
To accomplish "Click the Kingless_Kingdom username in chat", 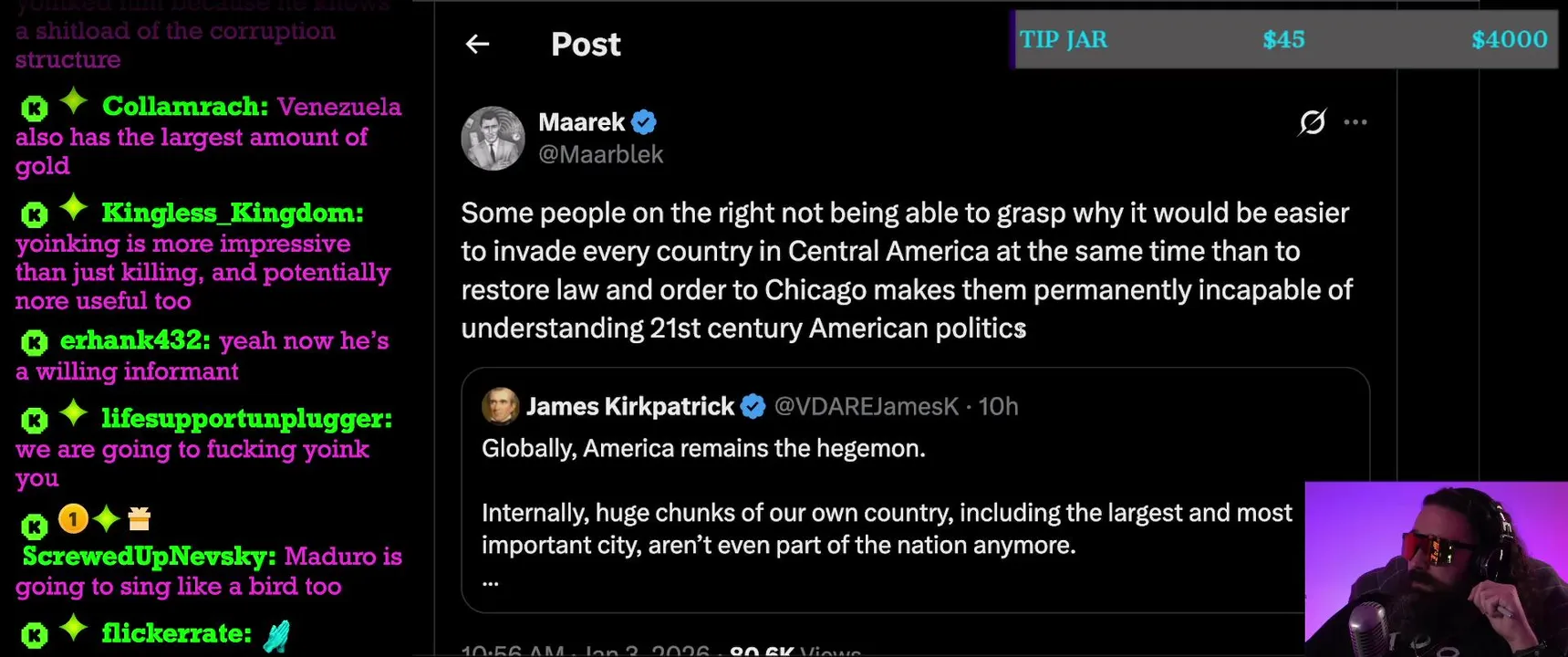I will [x=232, y=213].
